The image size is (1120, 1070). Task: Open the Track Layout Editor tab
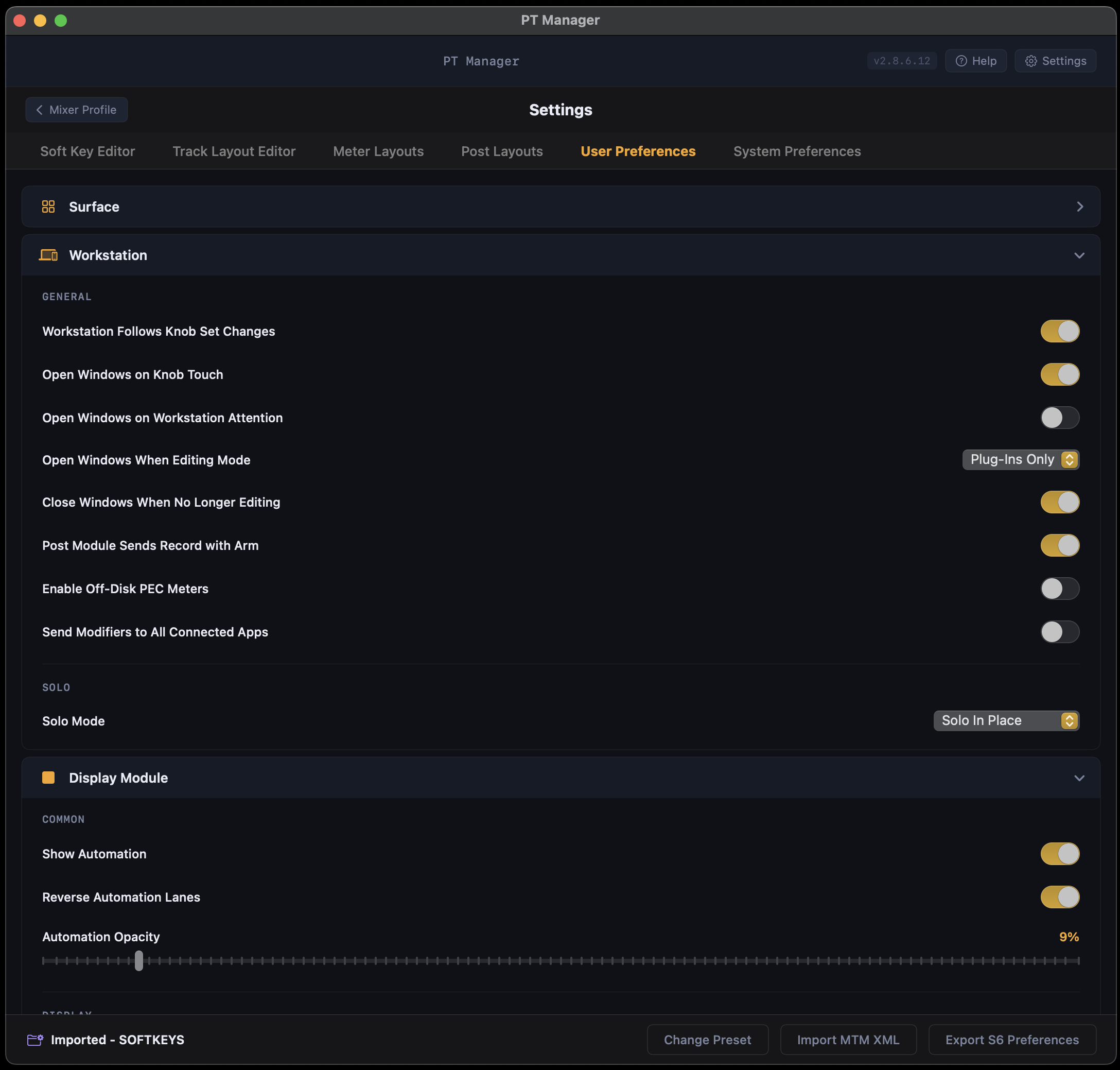point(234,151)
